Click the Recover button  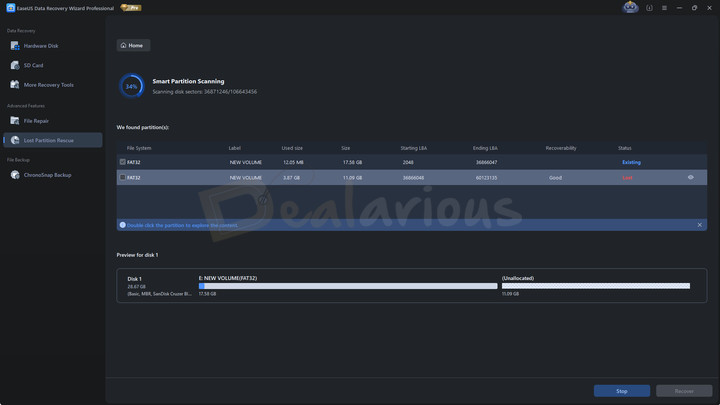click(x=684, y=391)
